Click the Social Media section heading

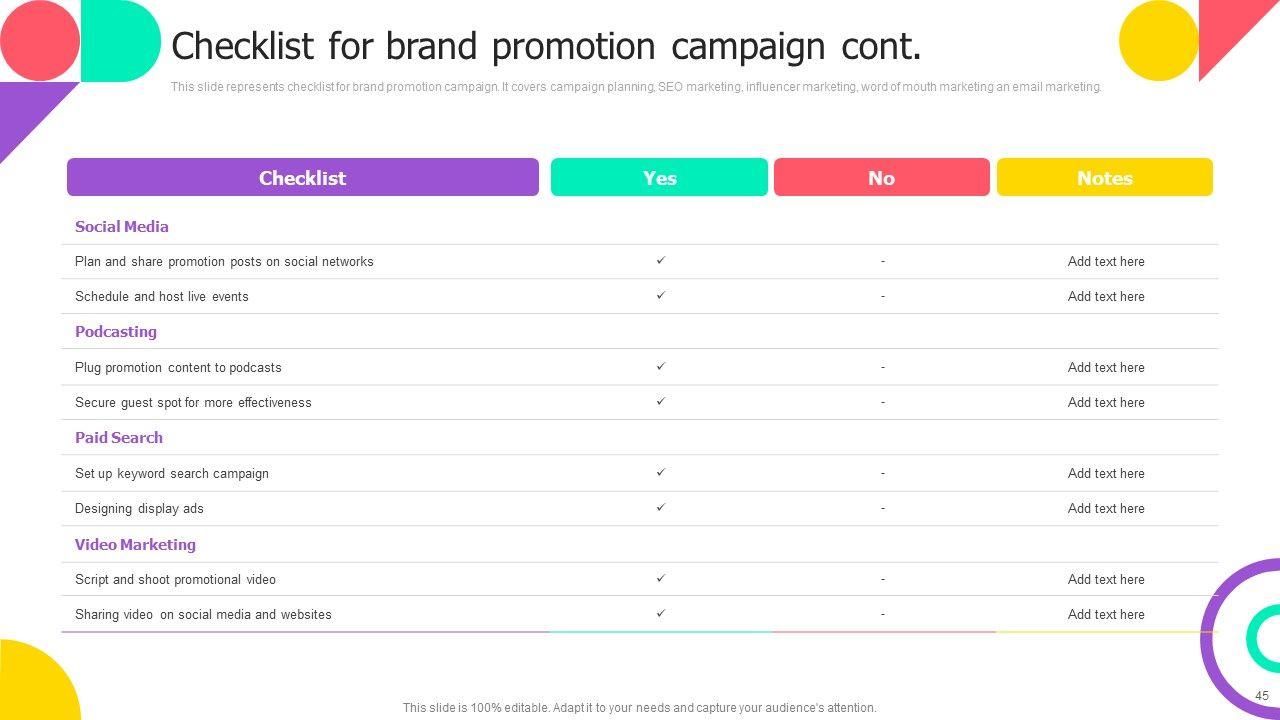(122, 227)
